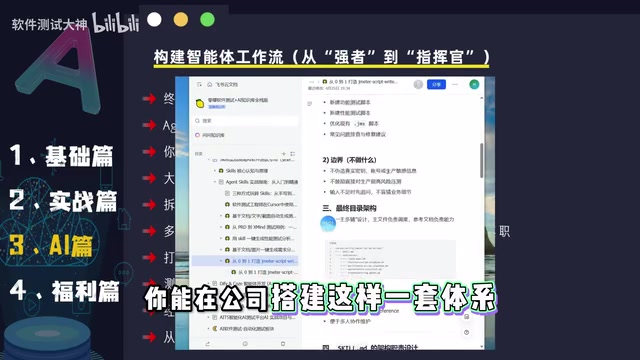The image size is (640, 360).
Task: Click the green user avatar at top right
Action: (474, 84)
